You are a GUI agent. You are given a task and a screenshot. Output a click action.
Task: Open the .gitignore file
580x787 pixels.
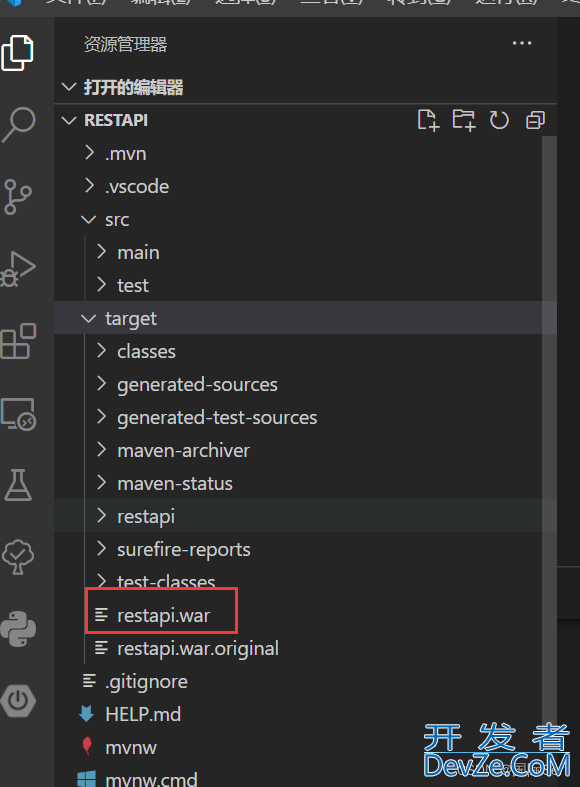[147, 682]
